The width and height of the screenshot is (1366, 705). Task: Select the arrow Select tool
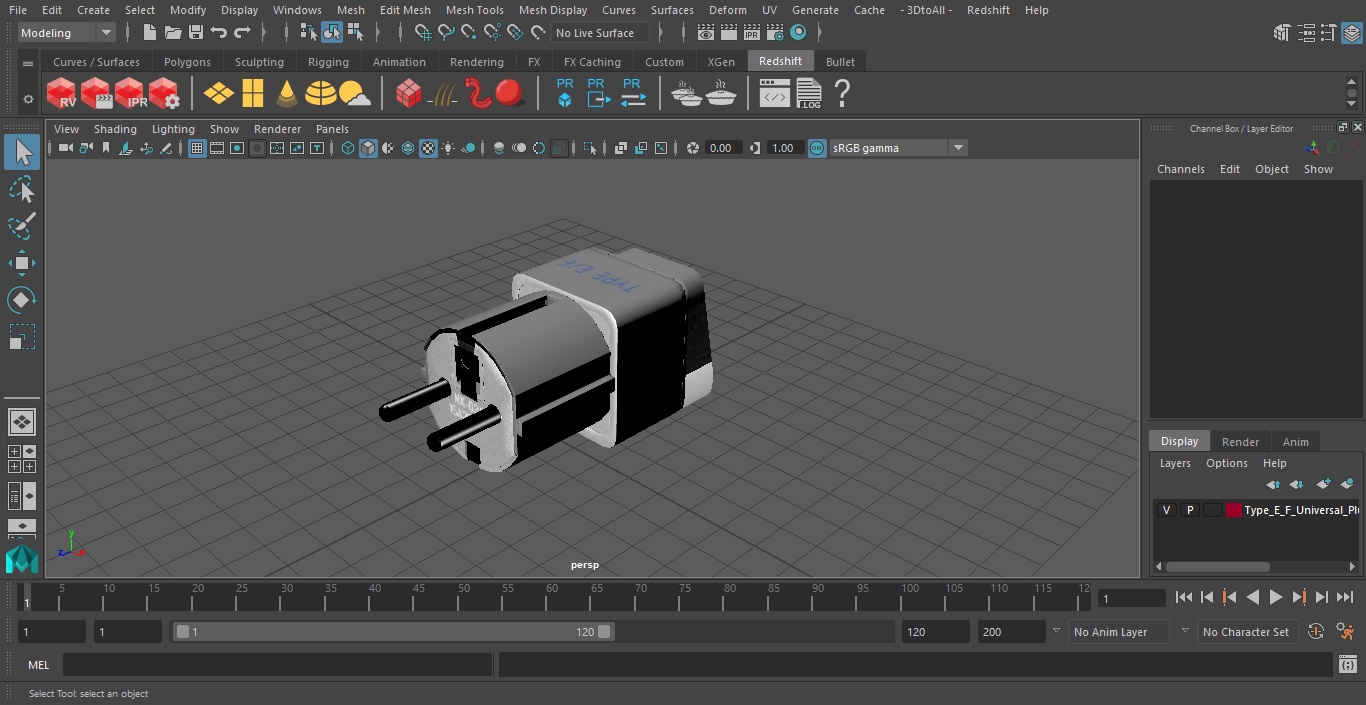pyautogui.click(x=22, y=152)
